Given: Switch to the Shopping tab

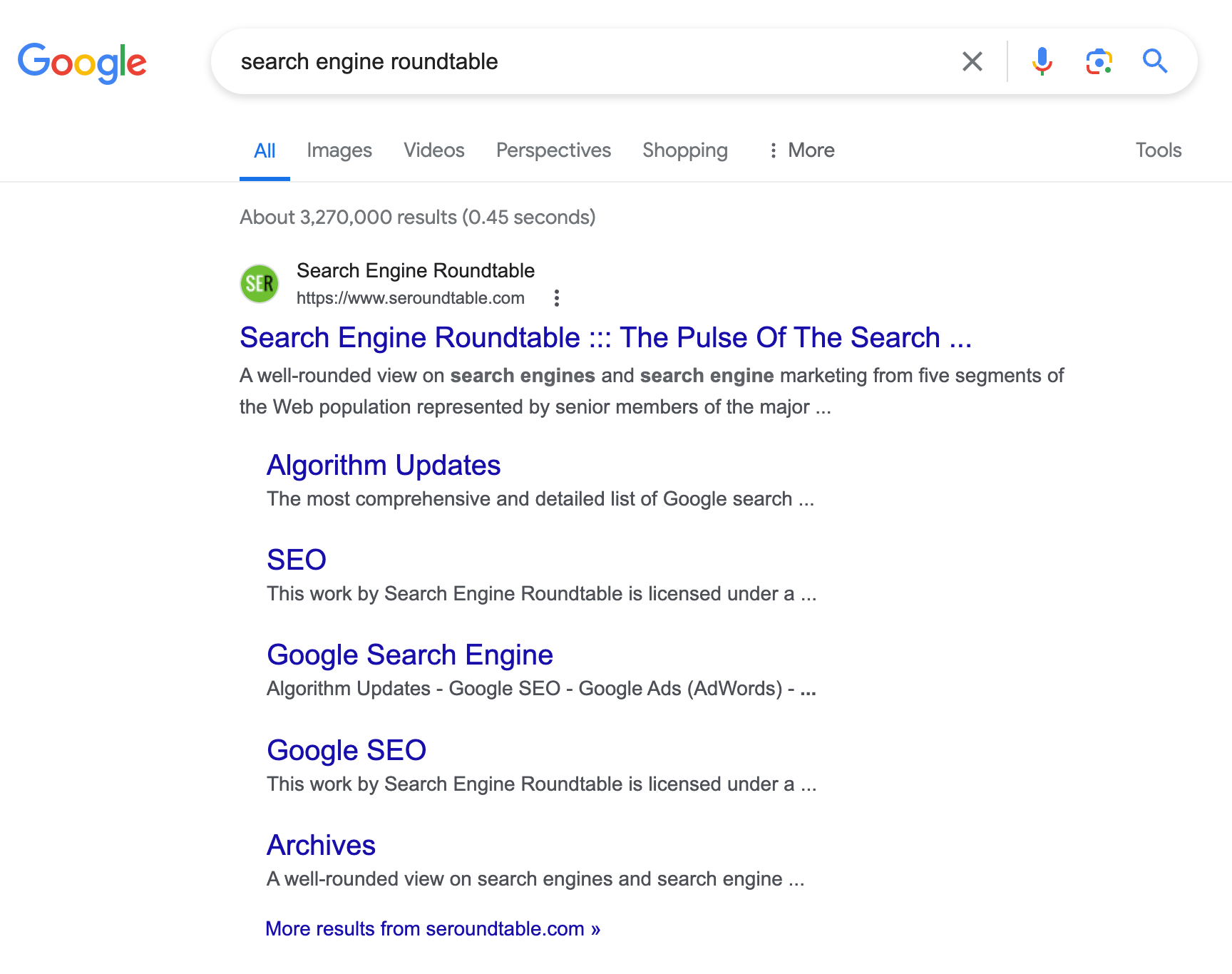Looking at the screenshot, I should (x=684, y=150).
